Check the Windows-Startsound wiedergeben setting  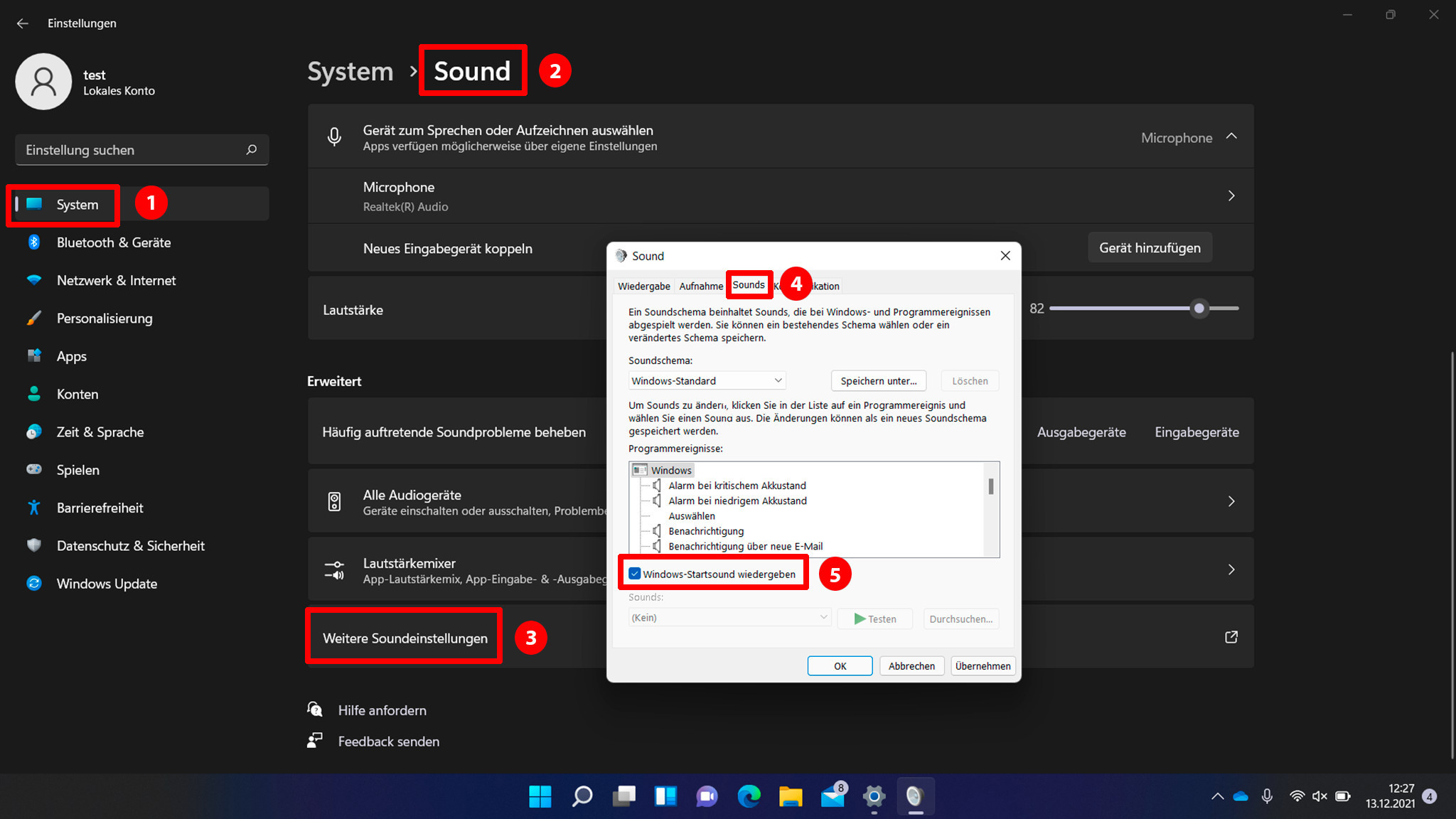[633, 573]
